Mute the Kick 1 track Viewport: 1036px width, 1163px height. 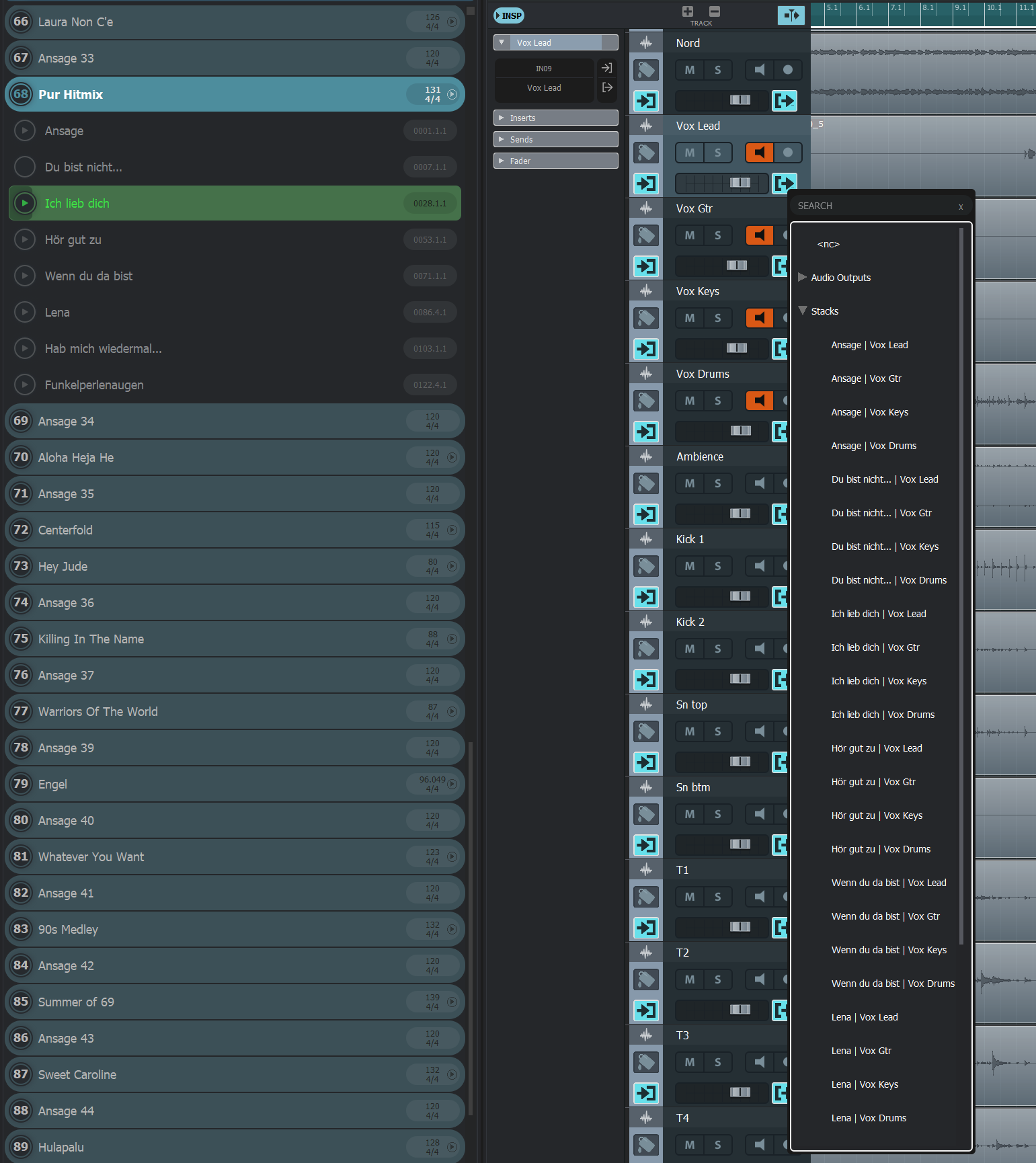point(690,566)
